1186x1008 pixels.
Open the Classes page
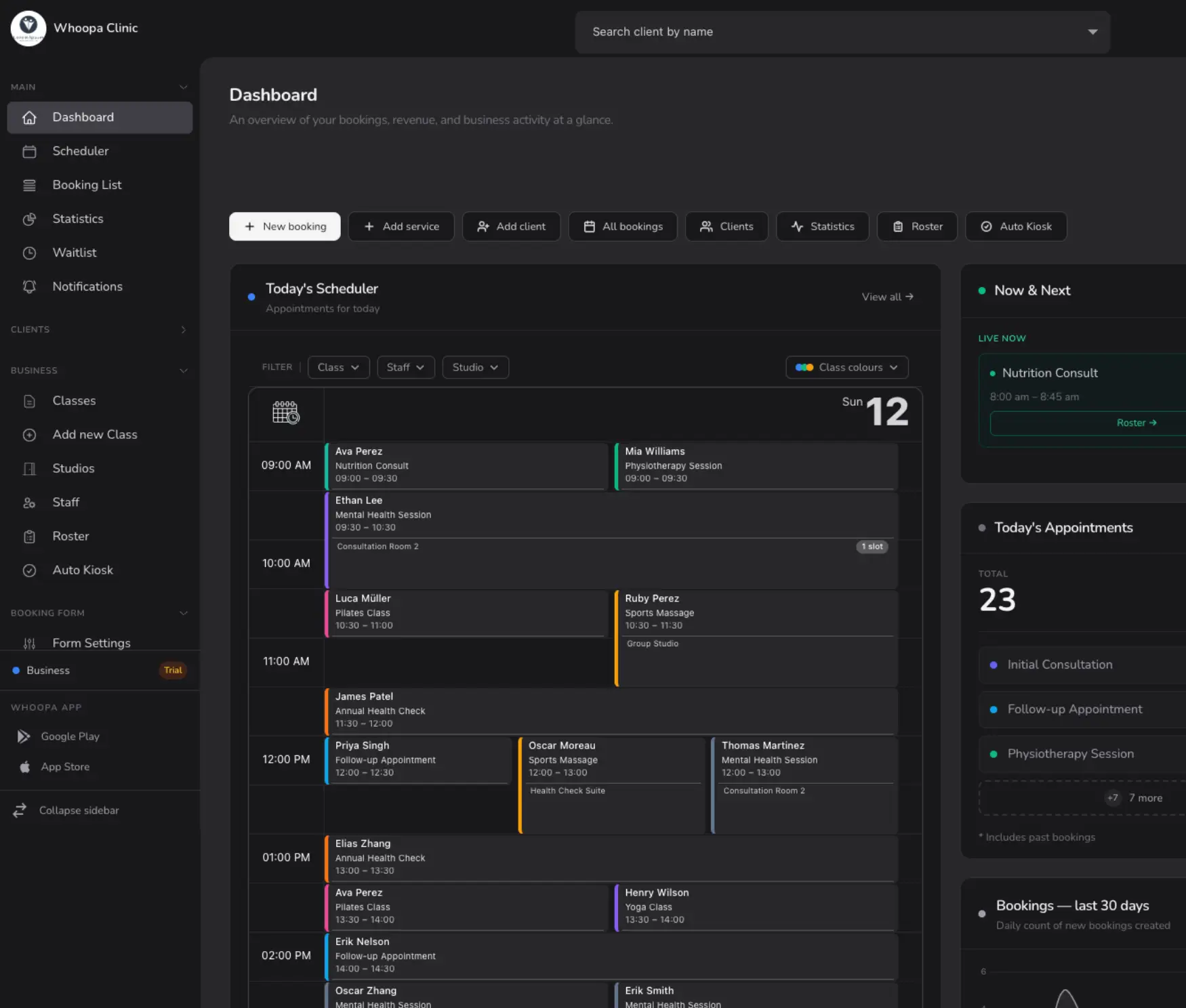click(x=100, y=401)
